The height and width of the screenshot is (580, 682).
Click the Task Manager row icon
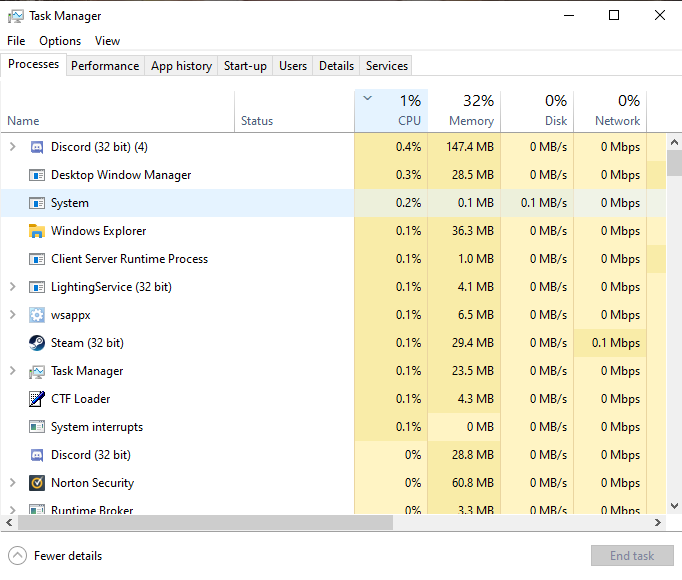pyautogui.click(x=37, y=371)
